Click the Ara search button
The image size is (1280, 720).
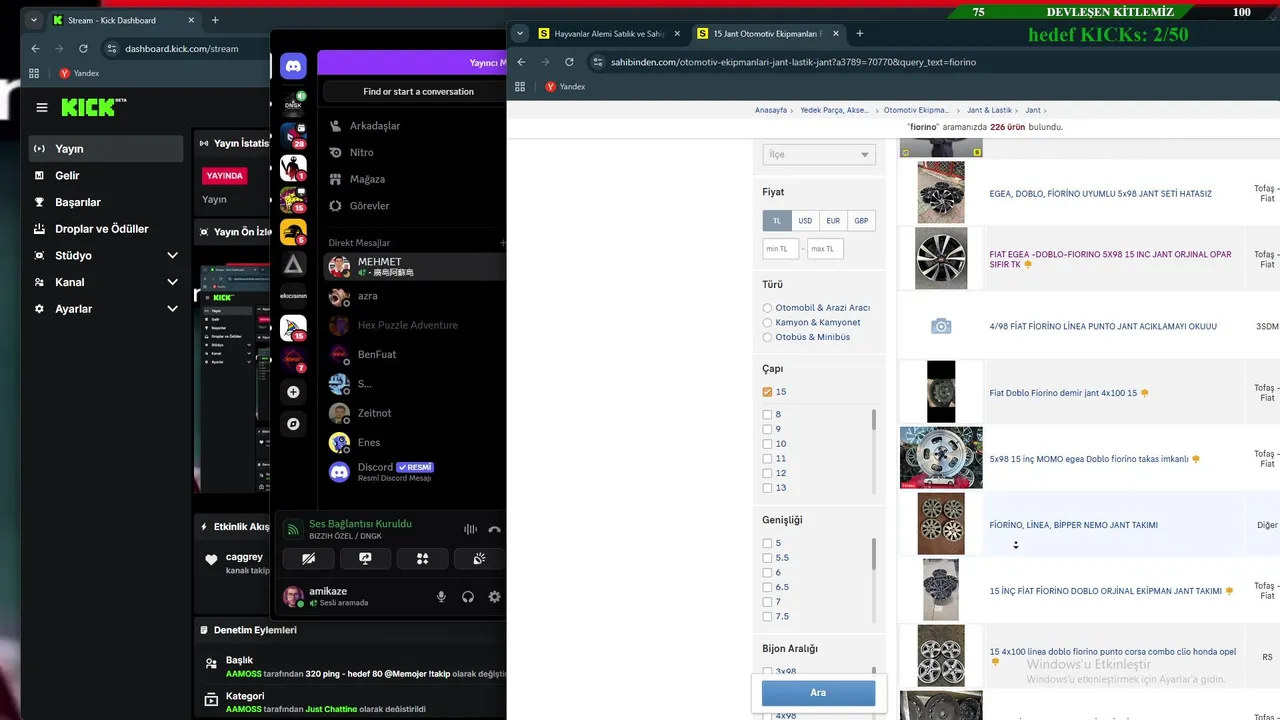click(x=818, y=693)
